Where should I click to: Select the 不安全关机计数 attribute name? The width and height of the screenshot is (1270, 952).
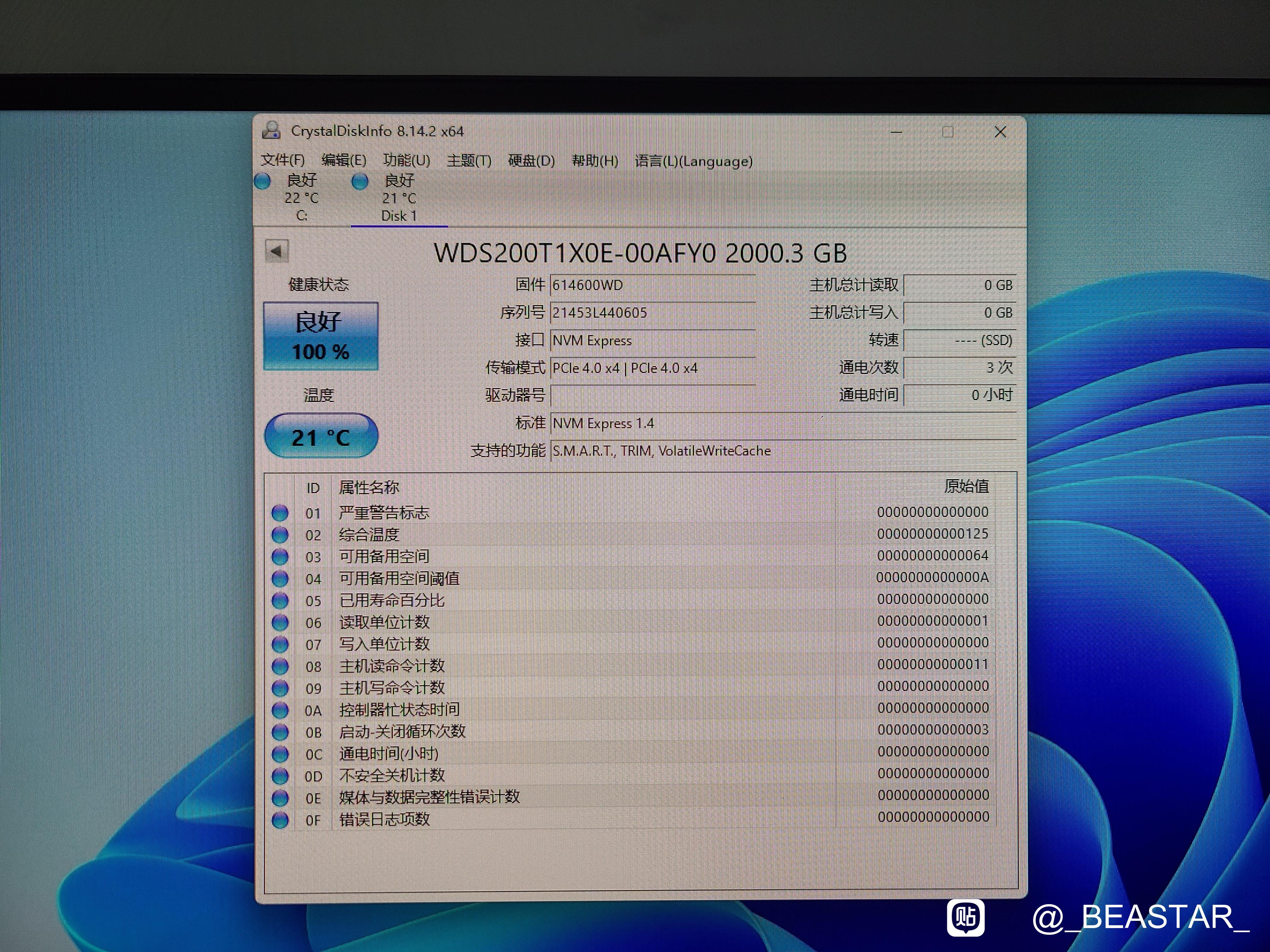coord(392,775)
